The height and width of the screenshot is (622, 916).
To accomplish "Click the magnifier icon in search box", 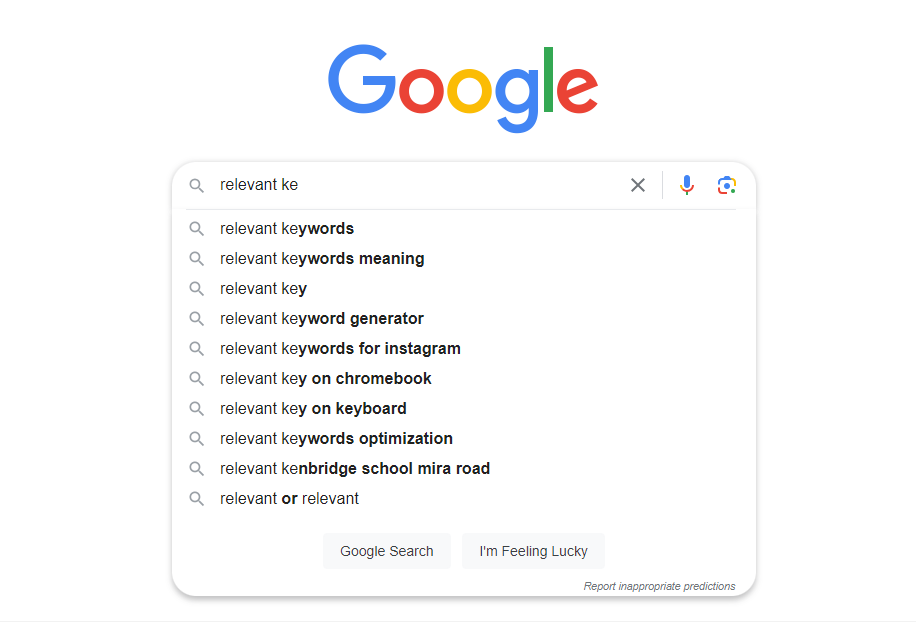I will (197, 185).
